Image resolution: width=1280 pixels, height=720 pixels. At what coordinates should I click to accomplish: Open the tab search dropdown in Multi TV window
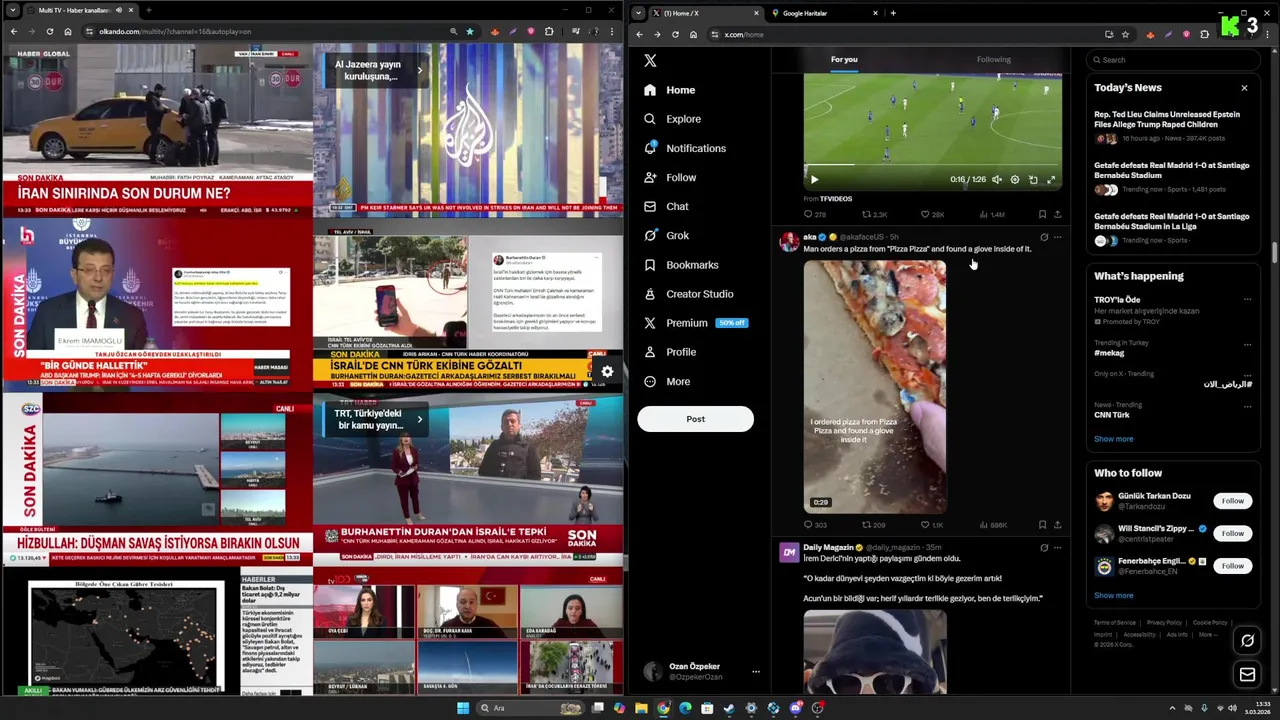click(13, 10)
